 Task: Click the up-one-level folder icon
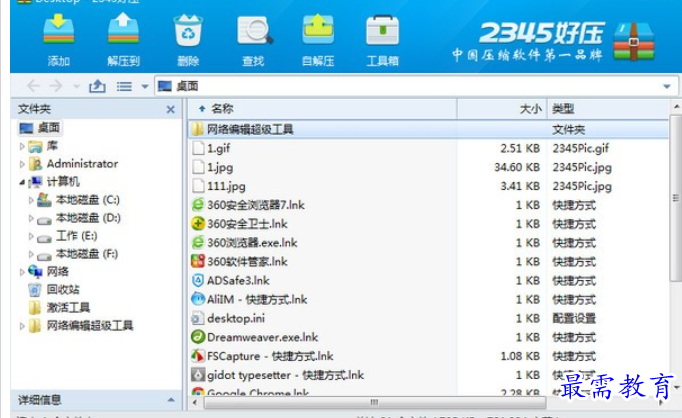coord(97,86)
